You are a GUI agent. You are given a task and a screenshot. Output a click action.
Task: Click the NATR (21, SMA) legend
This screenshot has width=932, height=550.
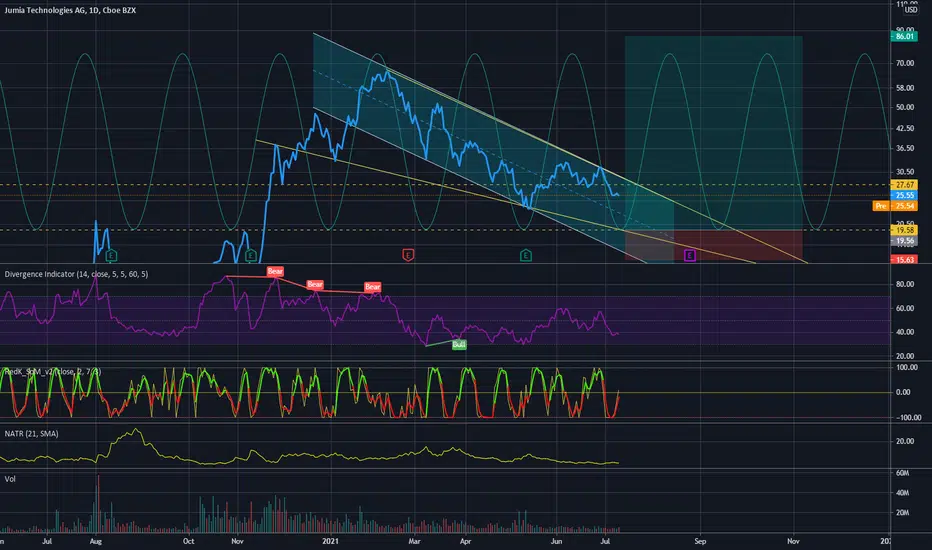32,434
